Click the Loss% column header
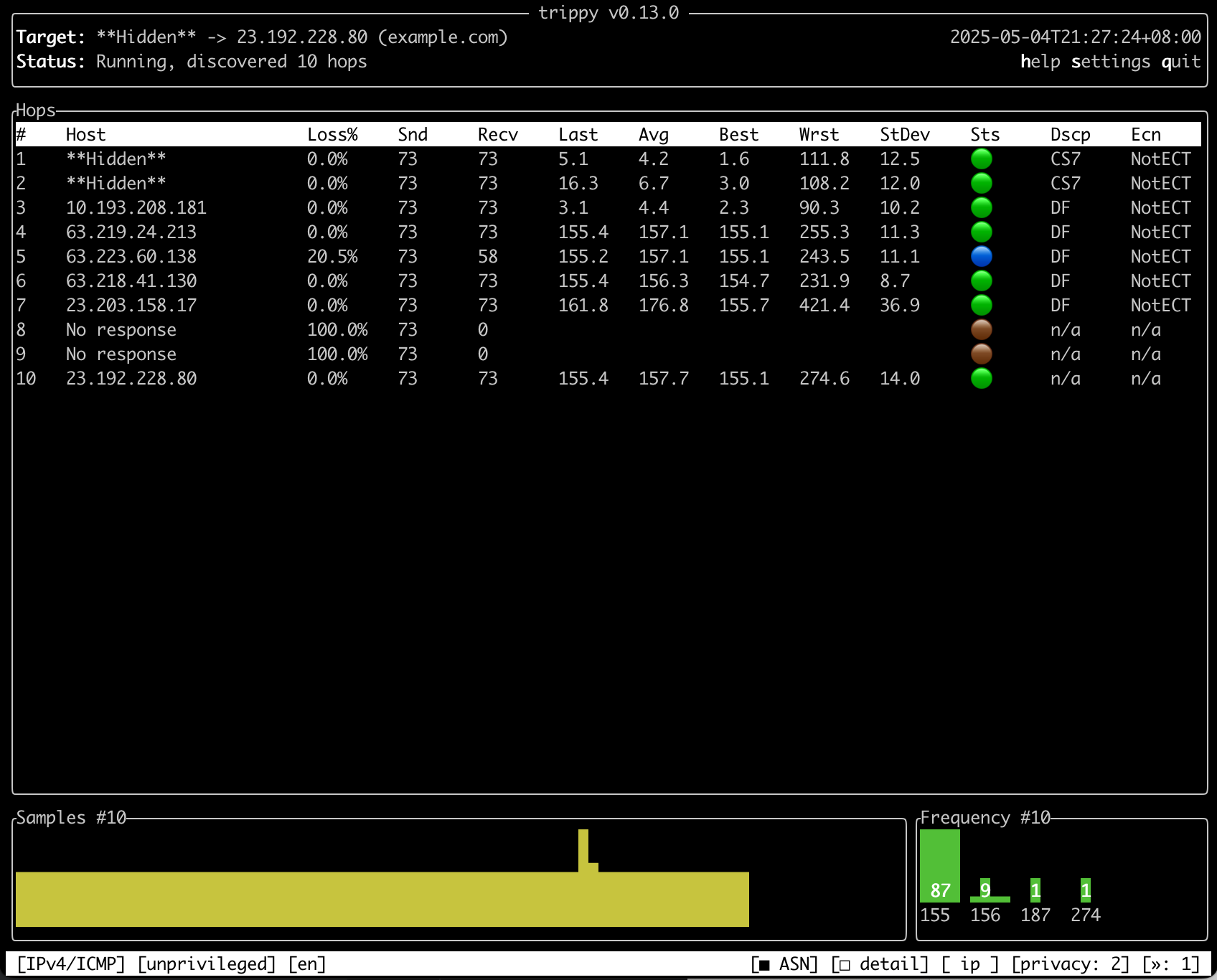Screen dimensions: 1217x980 pos(332,135)
